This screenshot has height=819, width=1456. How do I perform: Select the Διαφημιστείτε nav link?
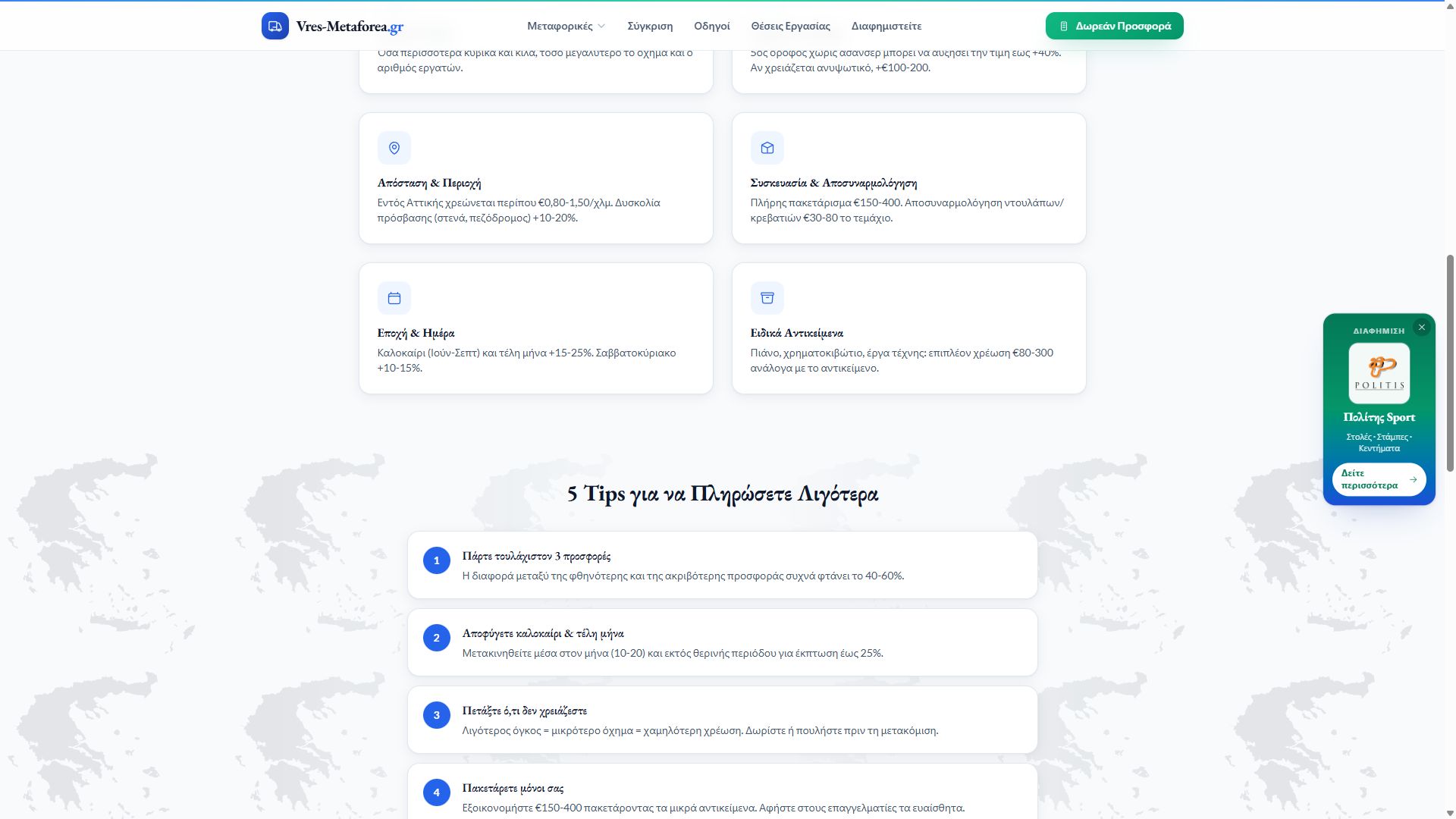click(886, 26)
